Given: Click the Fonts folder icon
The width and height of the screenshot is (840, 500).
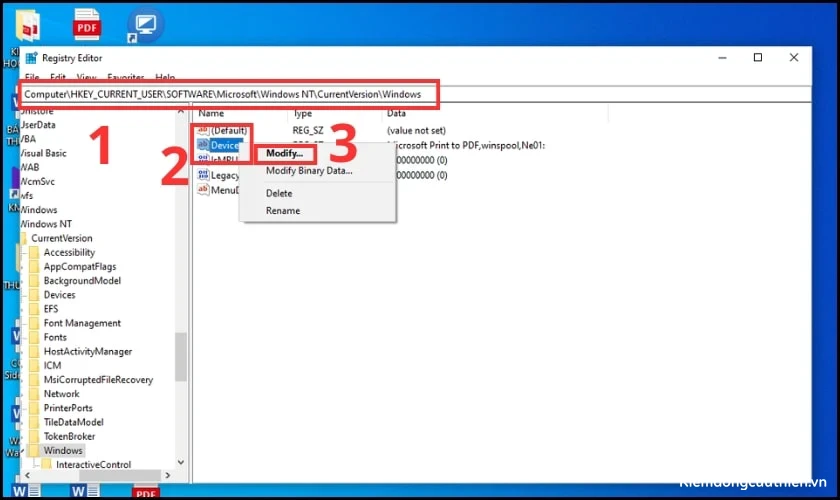Looking at the screenshot, I should (34, 337).
